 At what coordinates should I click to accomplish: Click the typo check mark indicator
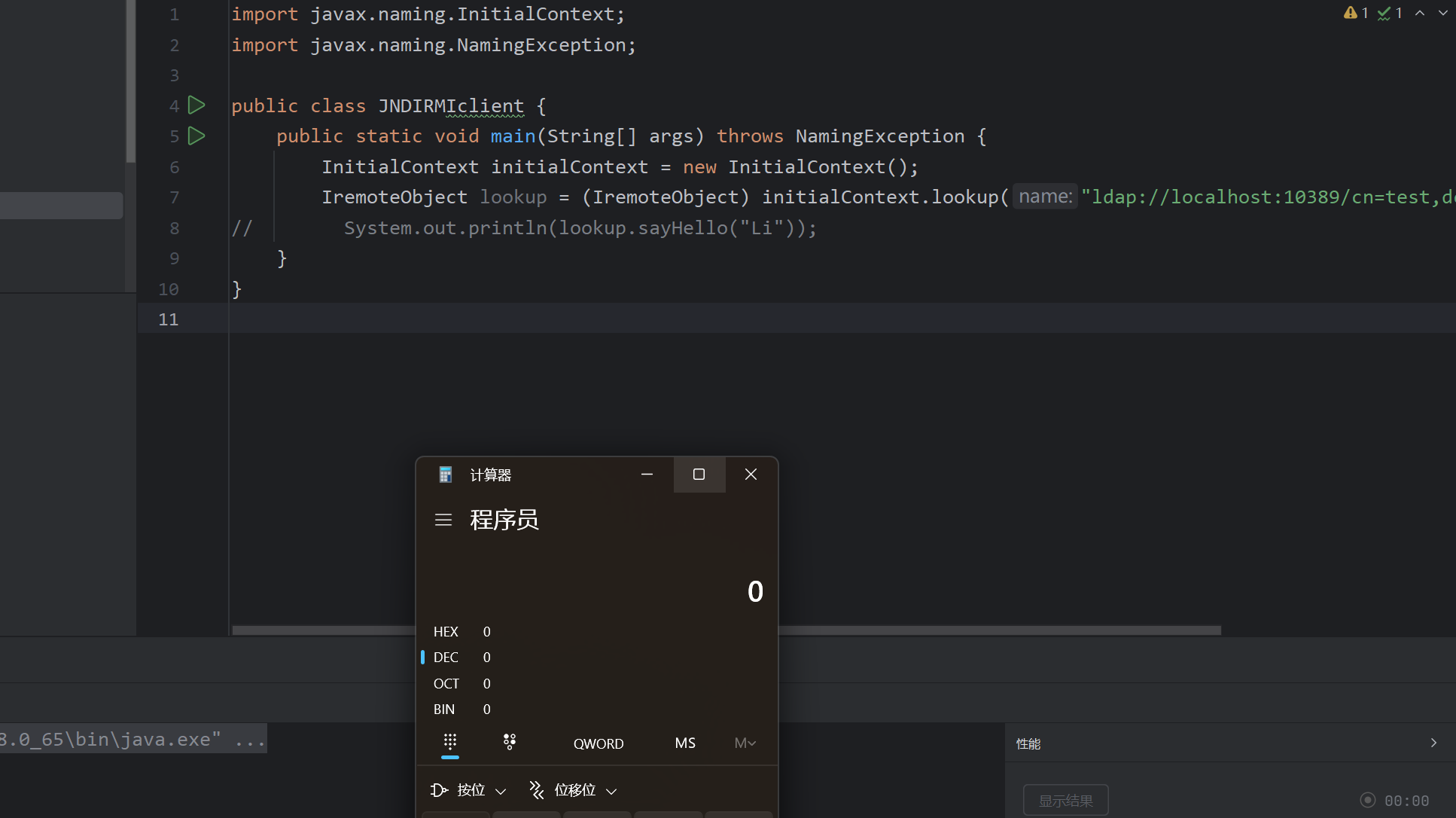coord(1384,14)
